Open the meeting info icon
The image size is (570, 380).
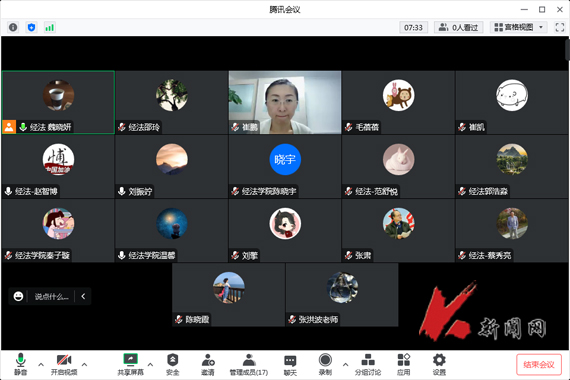coord(13,27)
